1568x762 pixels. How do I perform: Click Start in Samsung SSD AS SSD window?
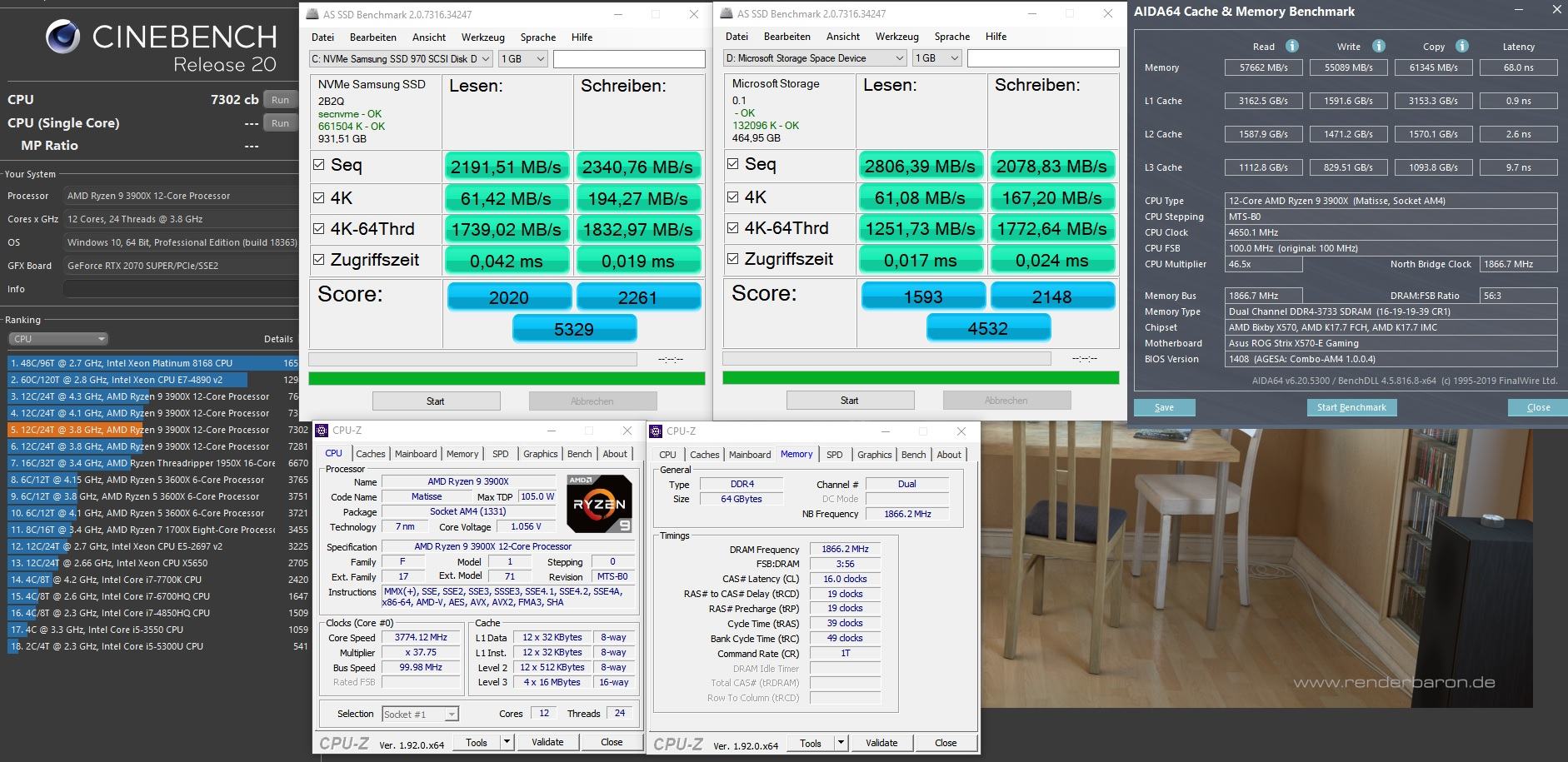point(436,401)
